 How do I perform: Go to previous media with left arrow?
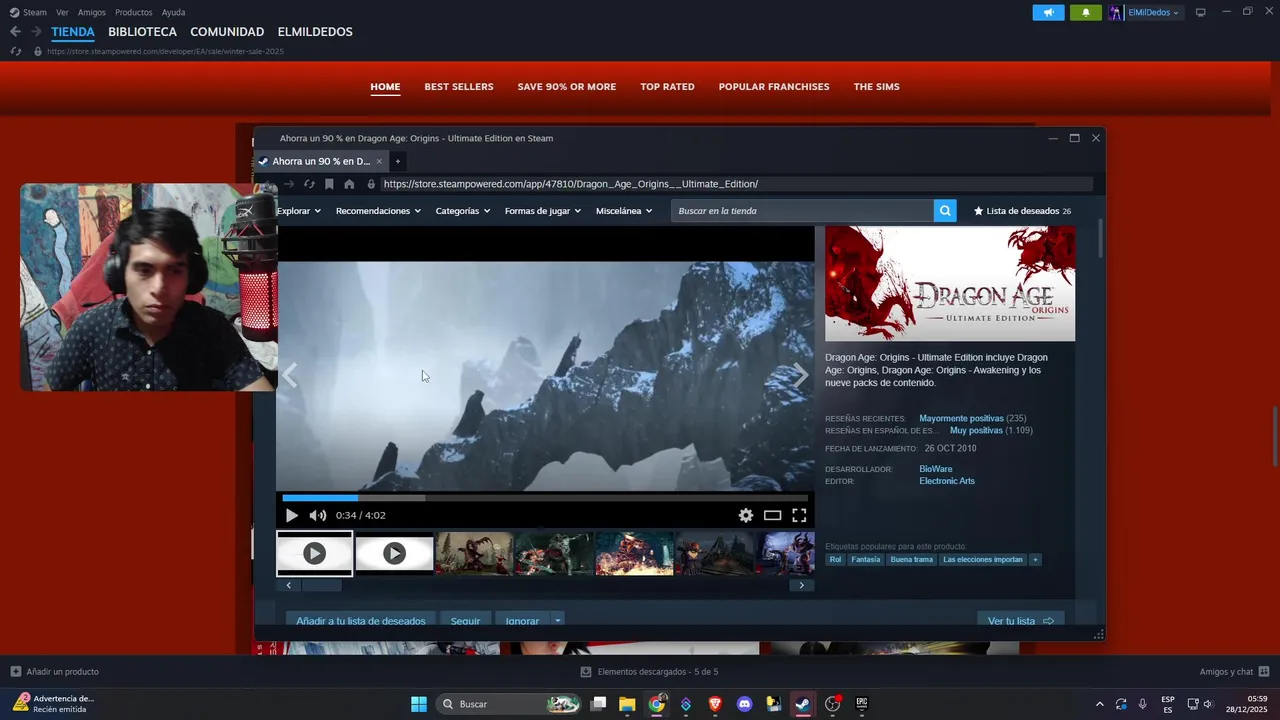tap(290, 376)
